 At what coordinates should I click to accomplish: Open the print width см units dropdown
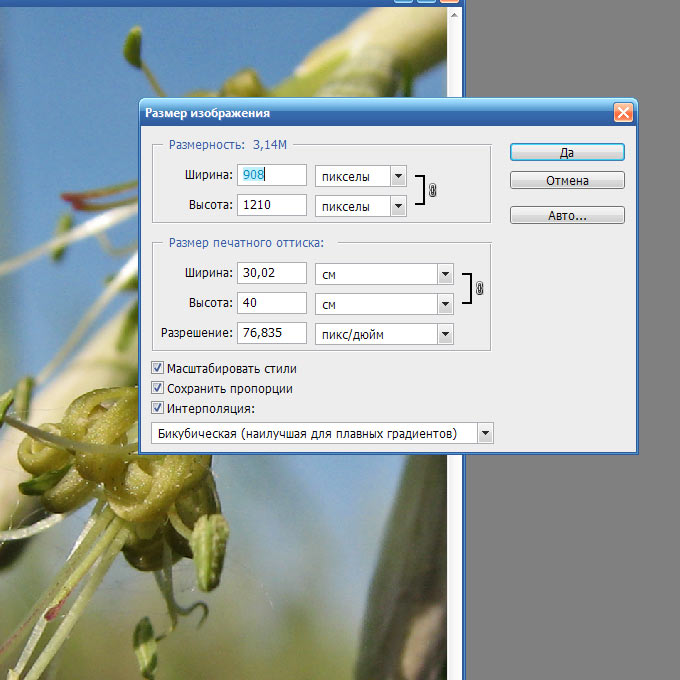coord(446,273)
